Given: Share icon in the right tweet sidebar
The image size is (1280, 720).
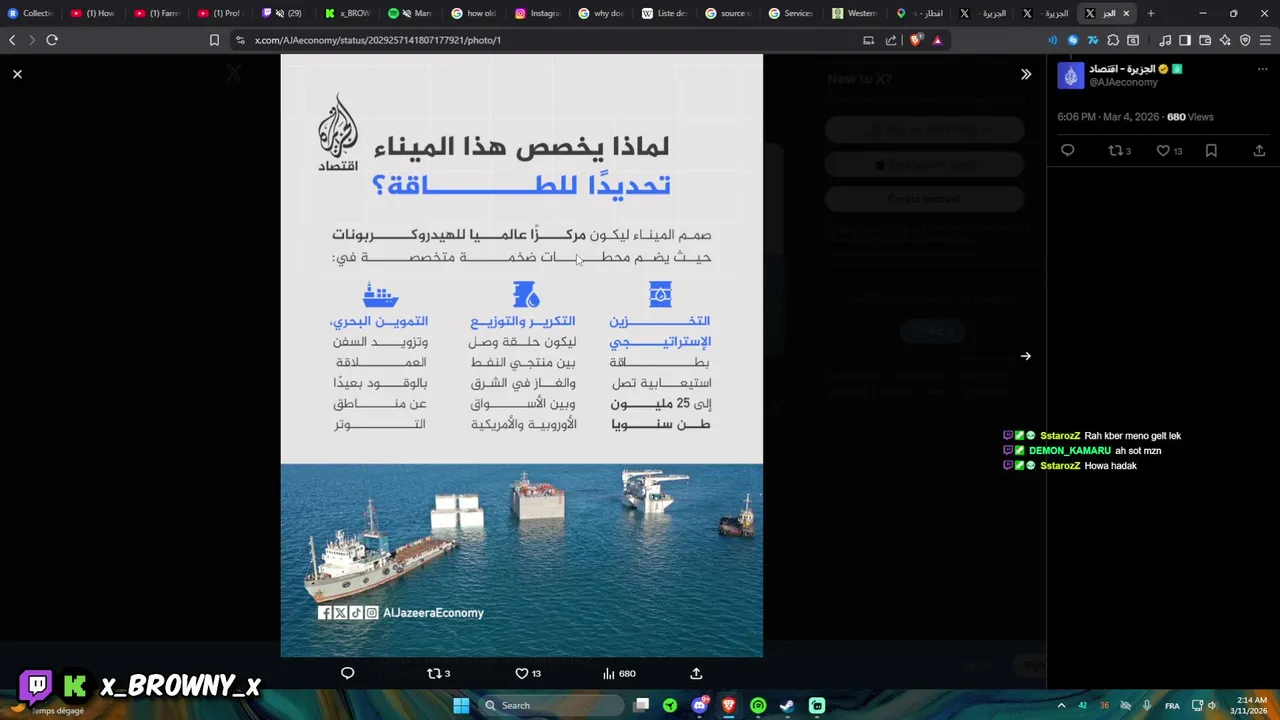Looking at the screenshot, I should [x=1259, y=151].
